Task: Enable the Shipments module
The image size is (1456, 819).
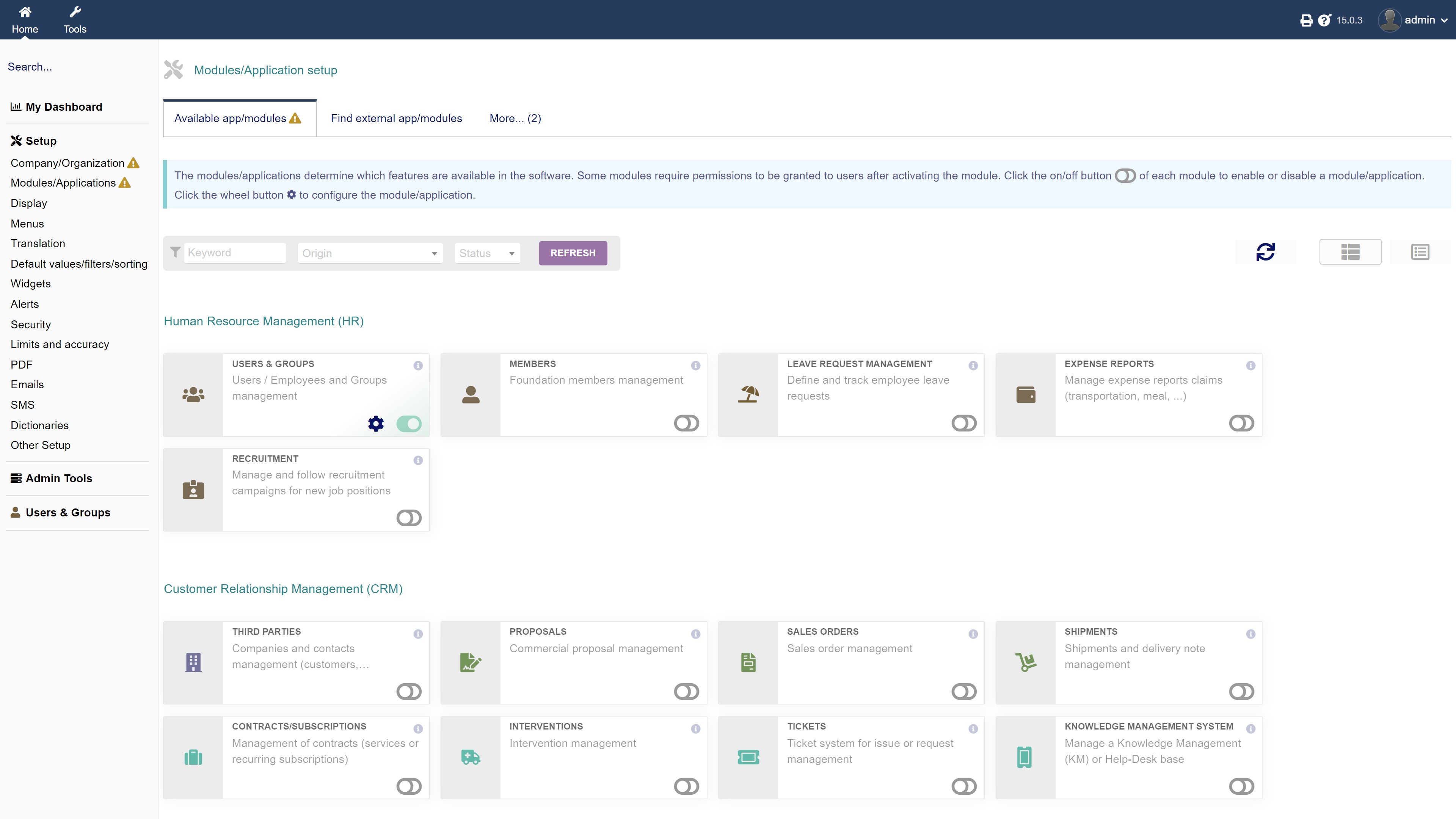Action: [x=1242, y=692]
